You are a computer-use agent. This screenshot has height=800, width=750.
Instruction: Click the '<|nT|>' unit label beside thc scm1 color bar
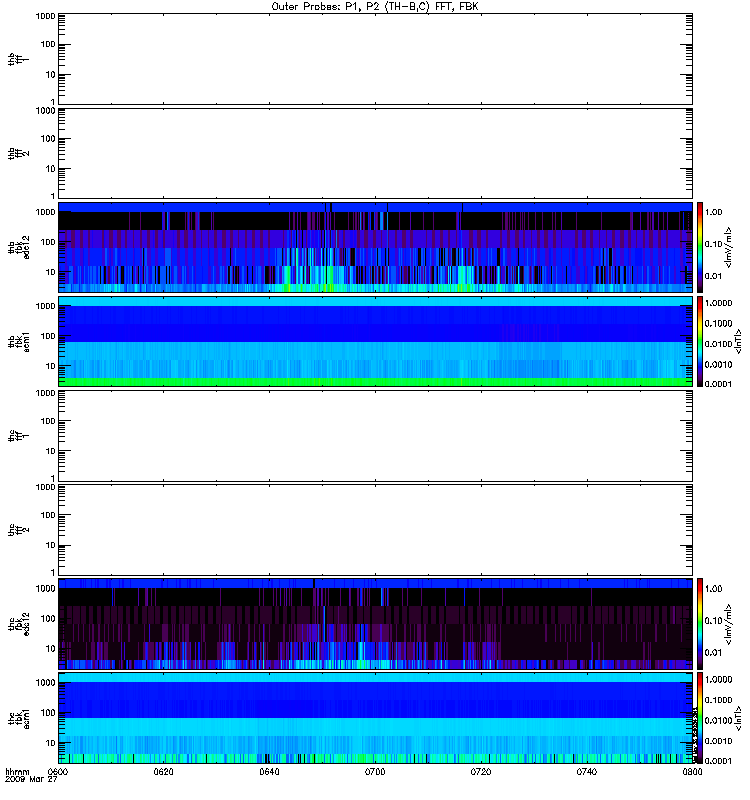pos(737,718)
